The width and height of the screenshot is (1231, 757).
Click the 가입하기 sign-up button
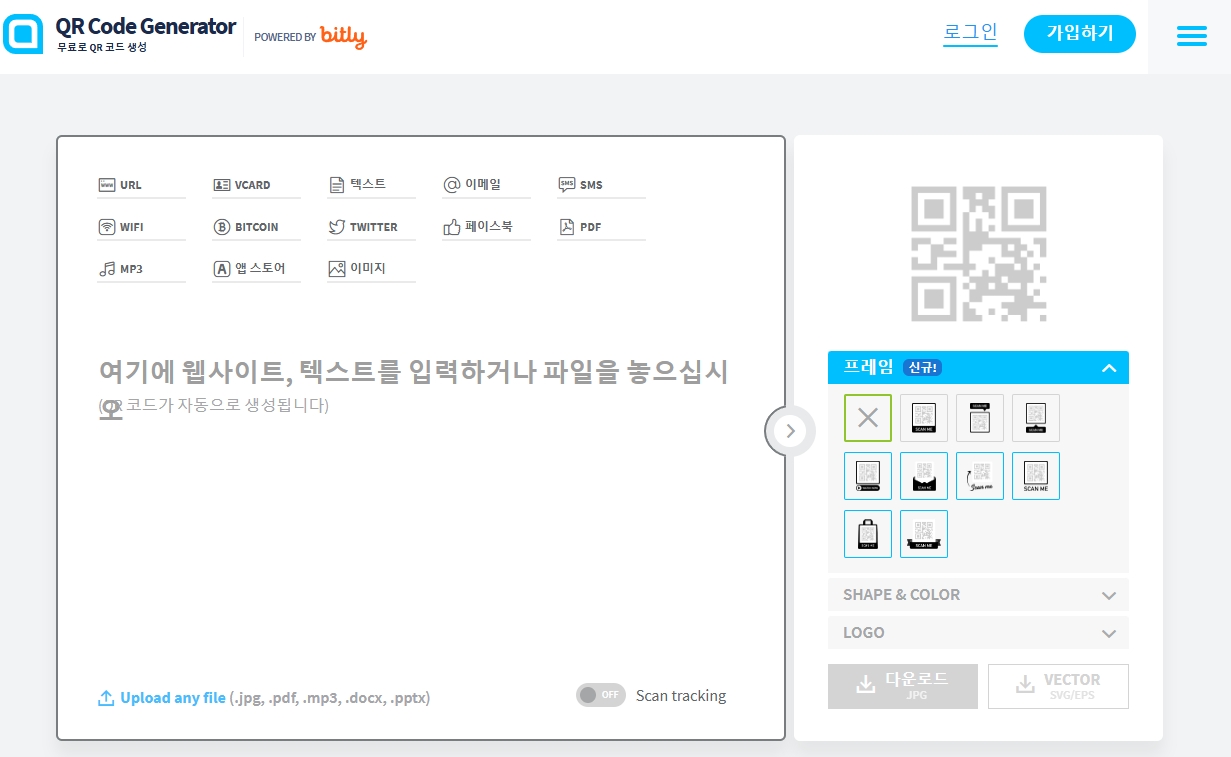(1080, 33)
